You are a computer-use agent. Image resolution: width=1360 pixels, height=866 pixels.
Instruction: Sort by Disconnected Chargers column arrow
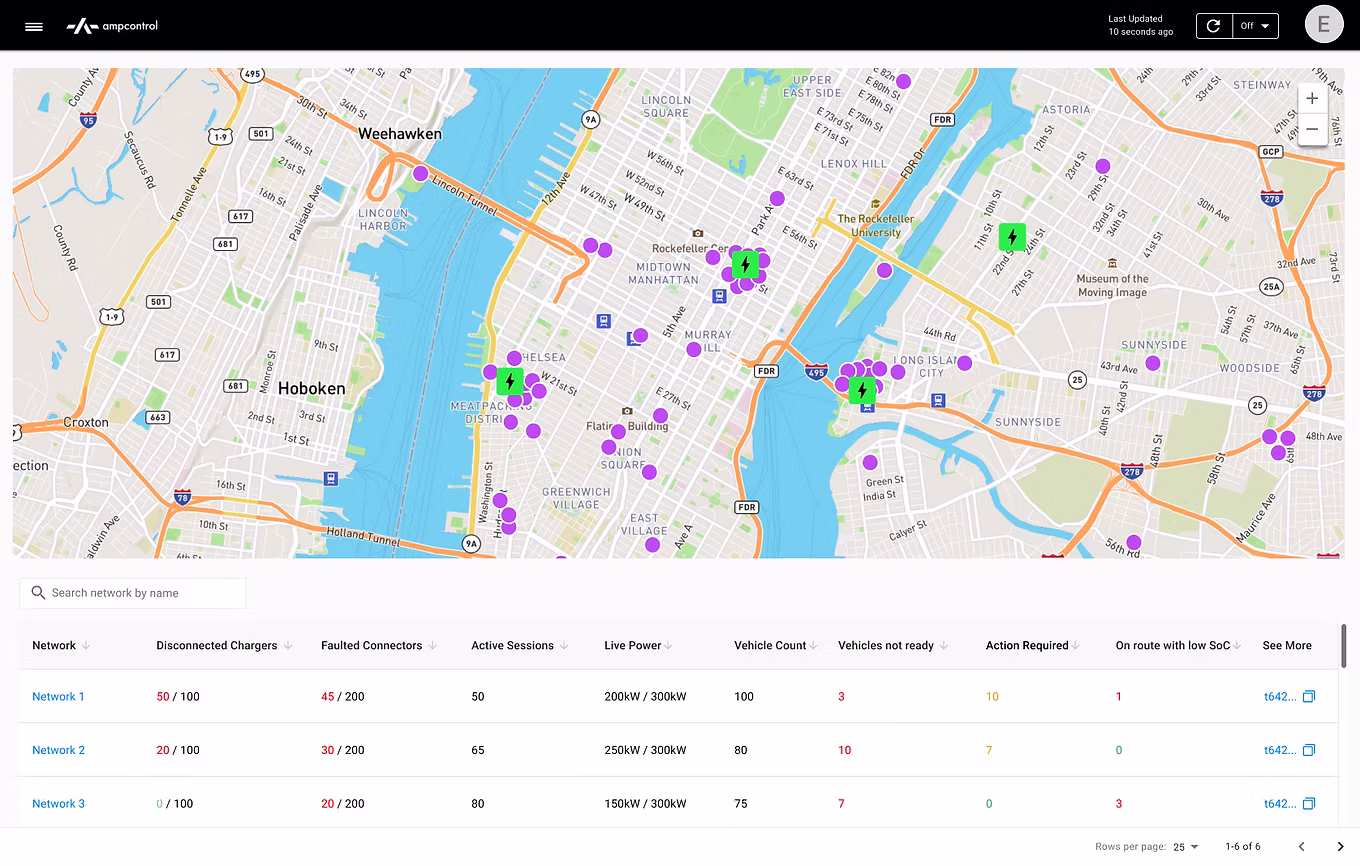click(x=288, y=646)
